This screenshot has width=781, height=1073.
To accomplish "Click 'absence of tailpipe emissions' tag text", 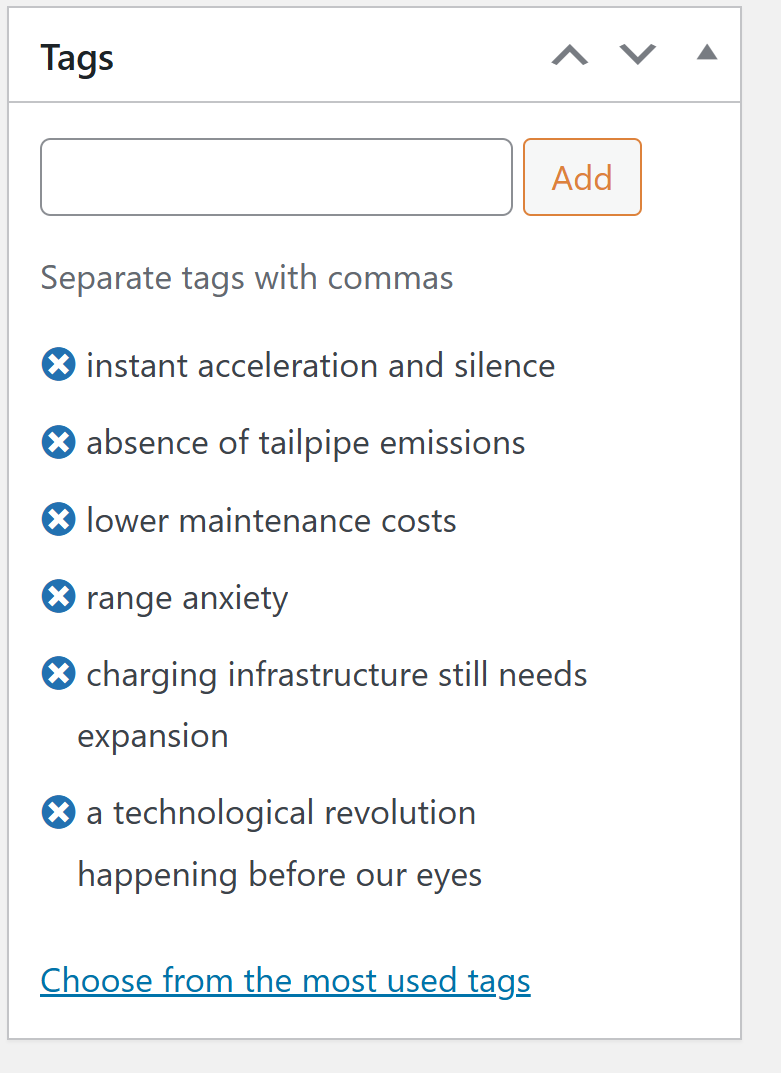I will point(305,442).
